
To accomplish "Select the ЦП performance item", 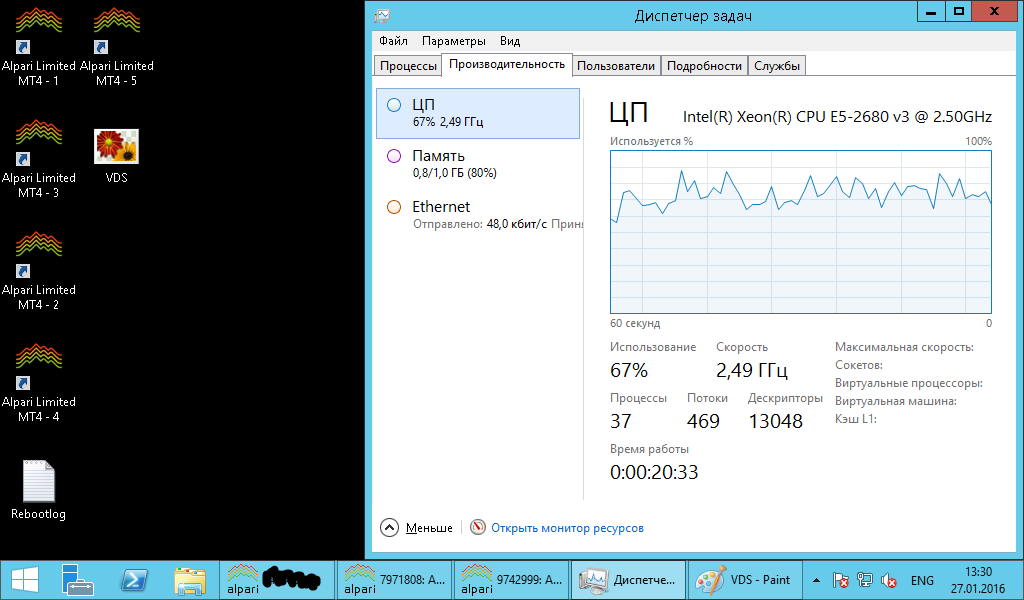I will pyautogui.click(x=478, y=113).
